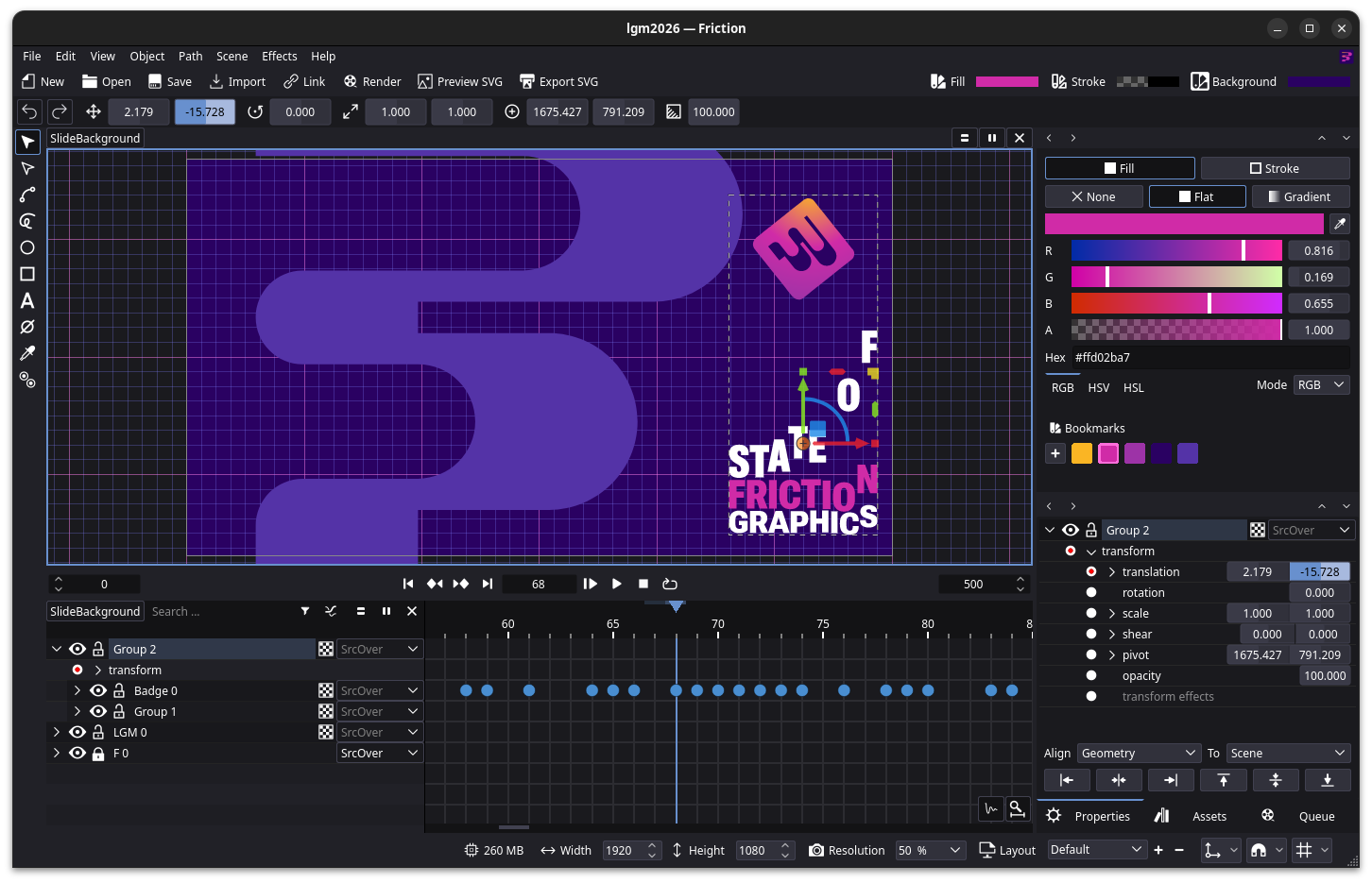Hide the LGM 0 layer
The width and height of the screenshot is (1372, 883).
point(77,732)
